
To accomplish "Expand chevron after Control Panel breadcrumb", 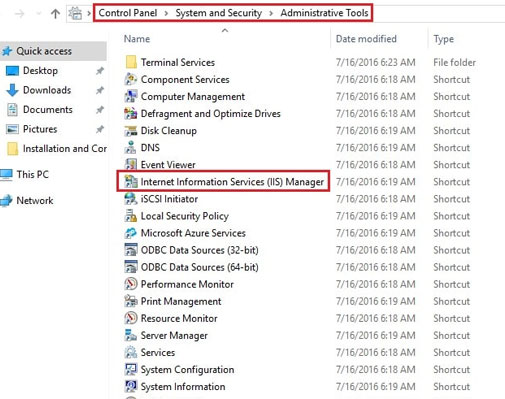I will 166,13.
